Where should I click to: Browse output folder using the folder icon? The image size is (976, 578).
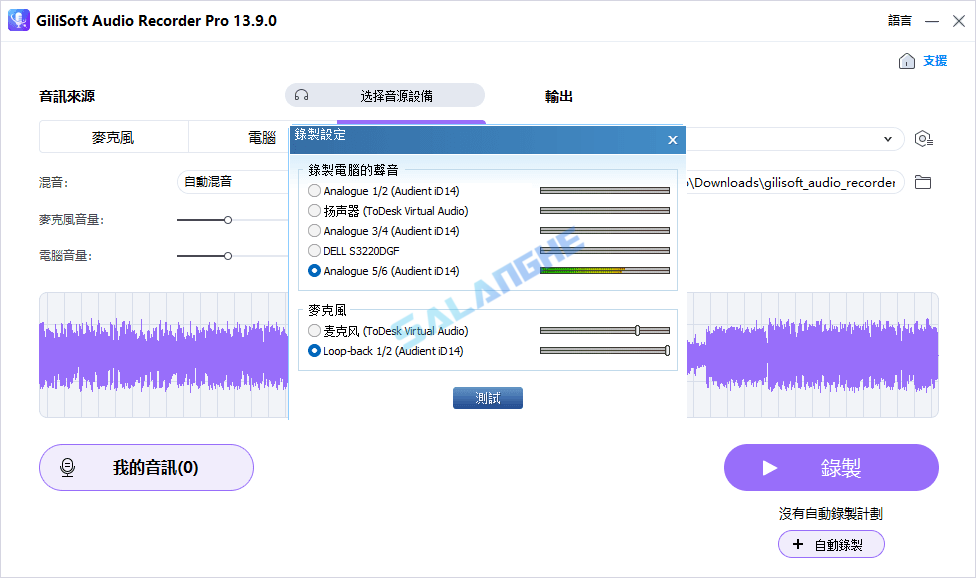pyautogui.click(x=923, y=182)
